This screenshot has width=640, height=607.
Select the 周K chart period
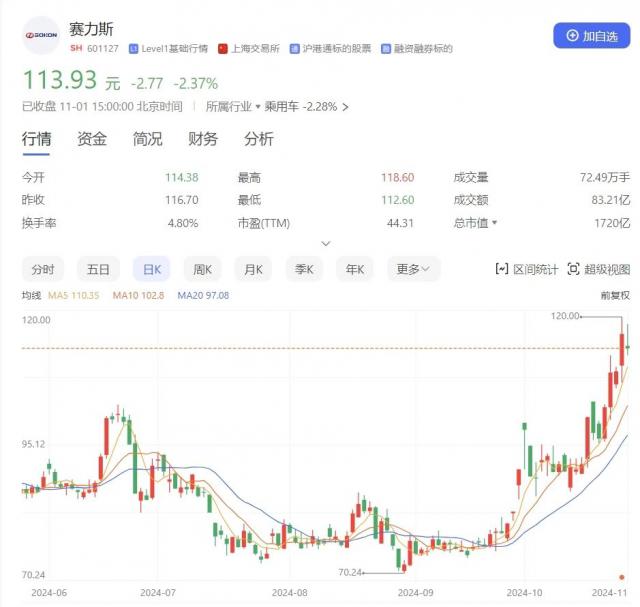(203, 269)
